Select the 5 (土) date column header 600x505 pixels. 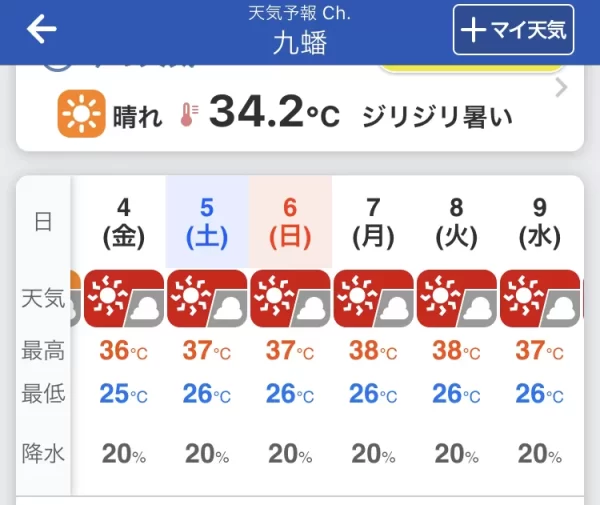pos(207,222)
